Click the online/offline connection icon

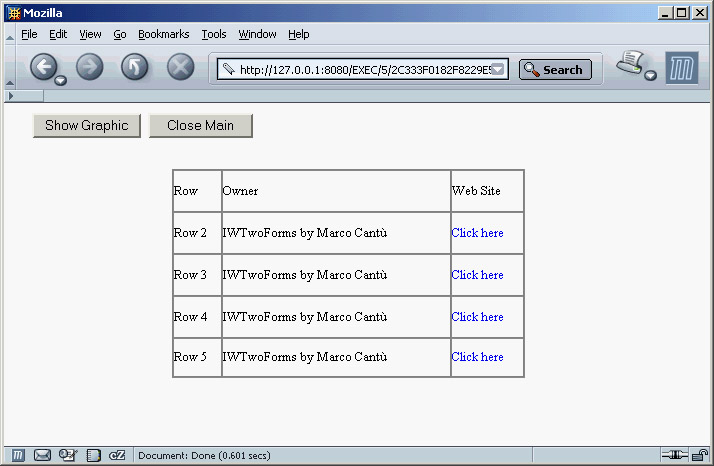(672, 455)
